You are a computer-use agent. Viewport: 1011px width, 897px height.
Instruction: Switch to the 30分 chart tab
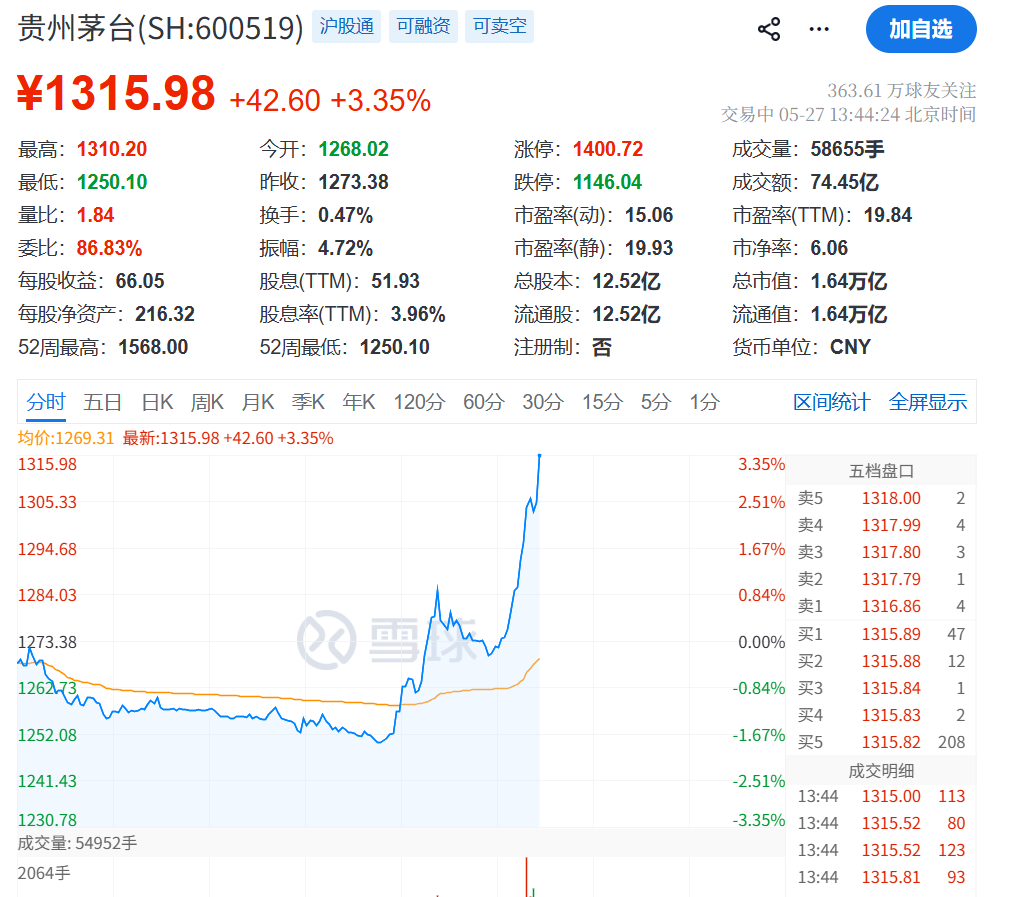click(543, 402)
